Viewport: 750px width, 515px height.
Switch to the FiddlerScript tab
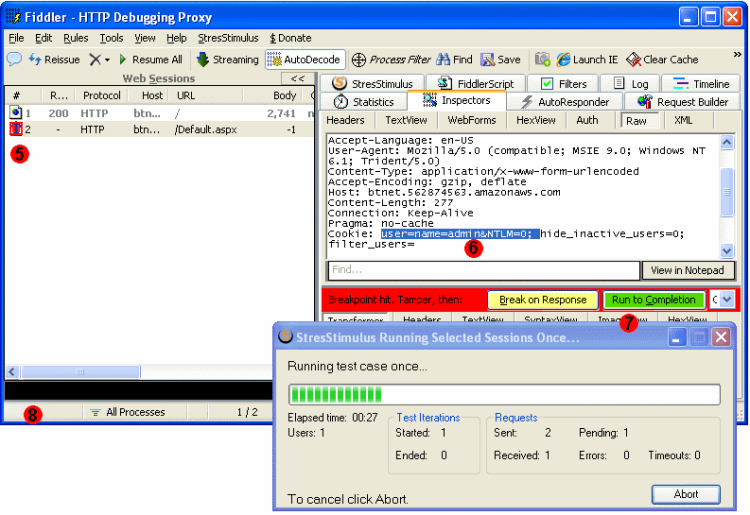click(x=475, y=84)
